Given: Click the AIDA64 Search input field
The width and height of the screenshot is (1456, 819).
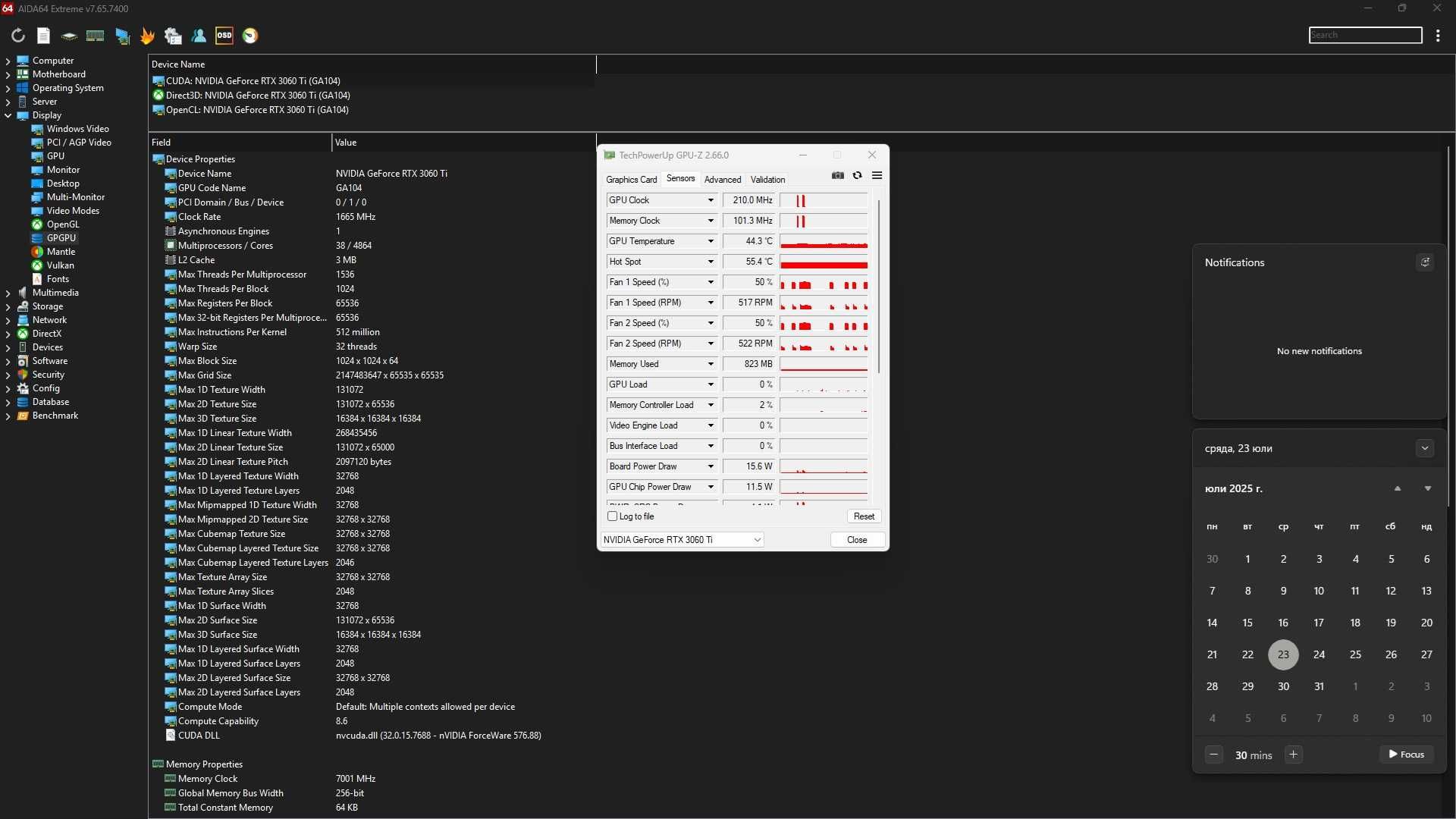Looking at the screenshot, I should [1365, 35].
